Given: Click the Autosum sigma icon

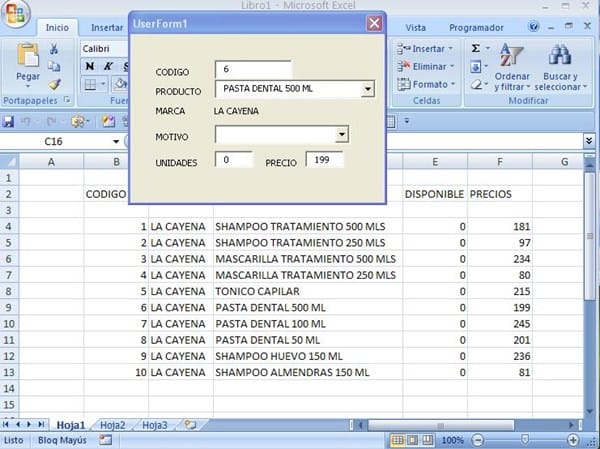Looking at the screenshot, I should click(475, 48).
